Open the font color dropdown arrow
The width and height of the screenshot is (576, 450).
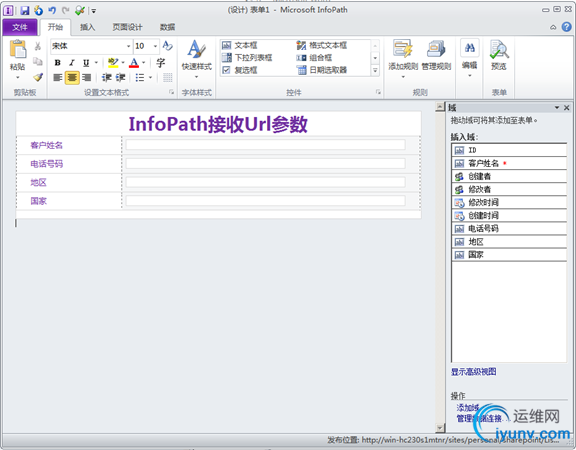144,63
